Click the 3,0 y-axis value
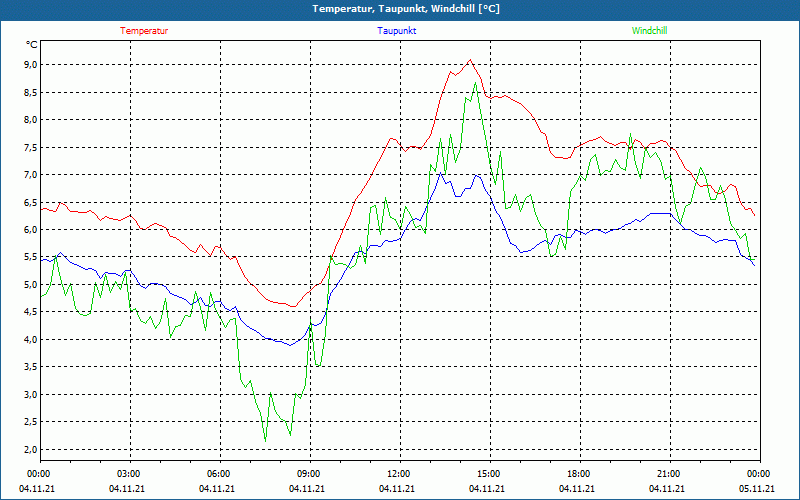800x500 pixels. (x=31, y=394)
